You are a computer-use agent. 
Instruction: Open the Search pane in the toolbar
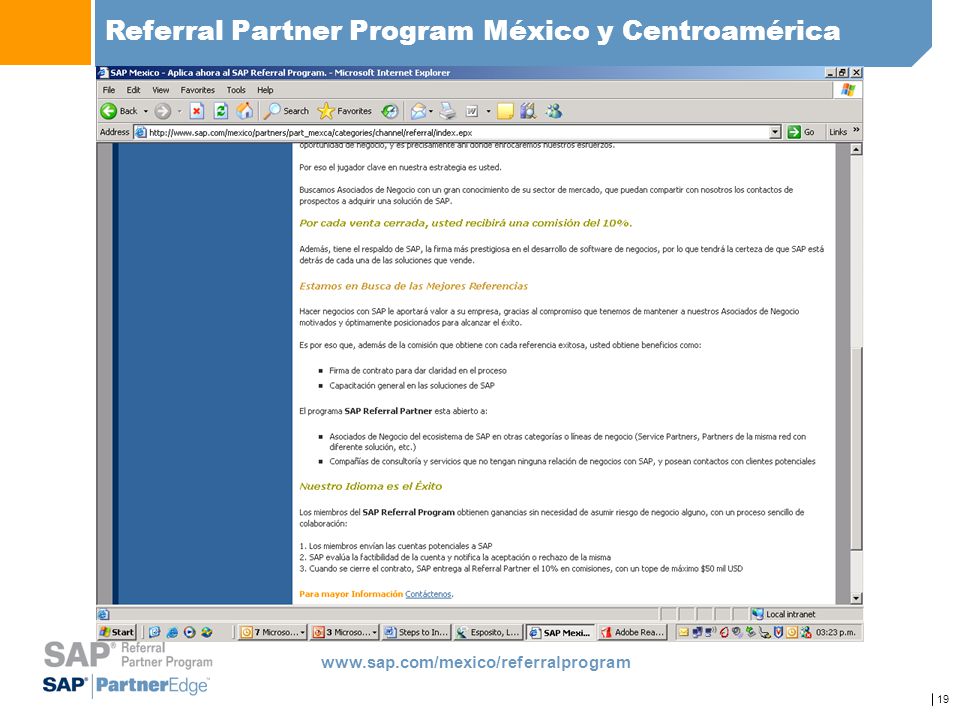(287, 111)
